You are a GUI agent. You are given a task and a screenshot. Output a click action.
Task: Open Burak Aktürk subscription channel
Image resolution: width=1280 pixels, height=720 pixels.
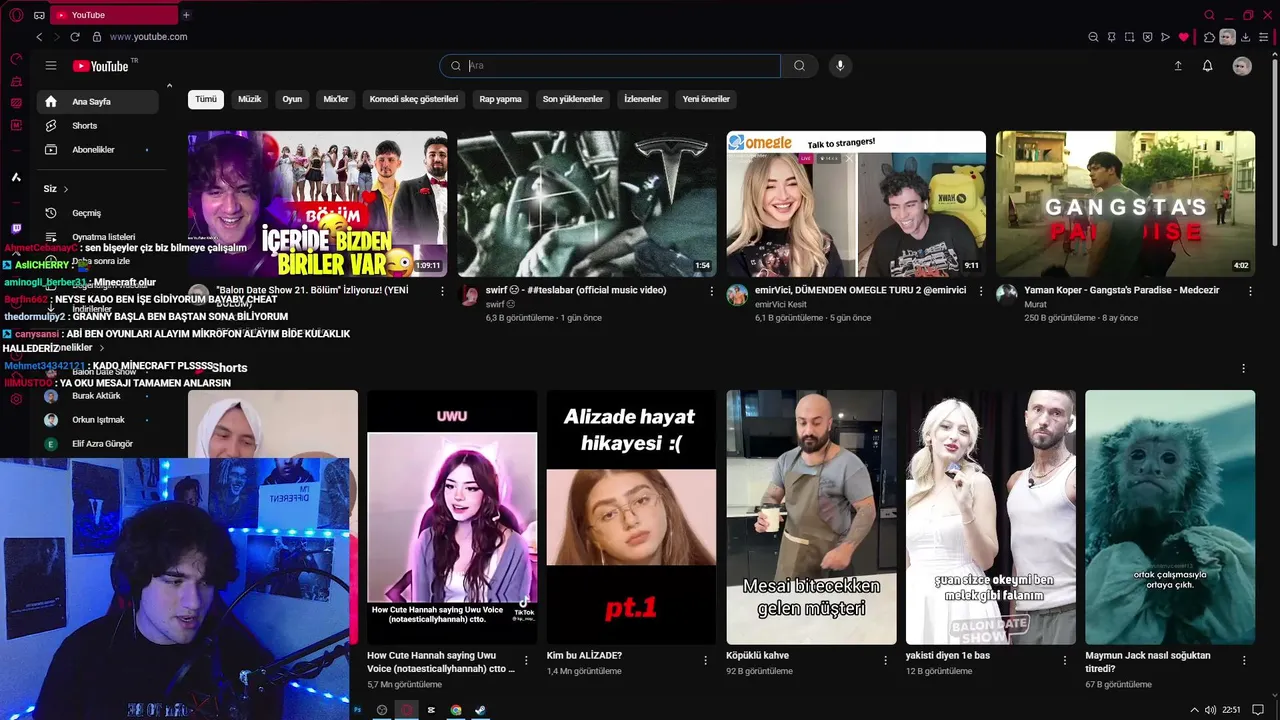(98, 396)
